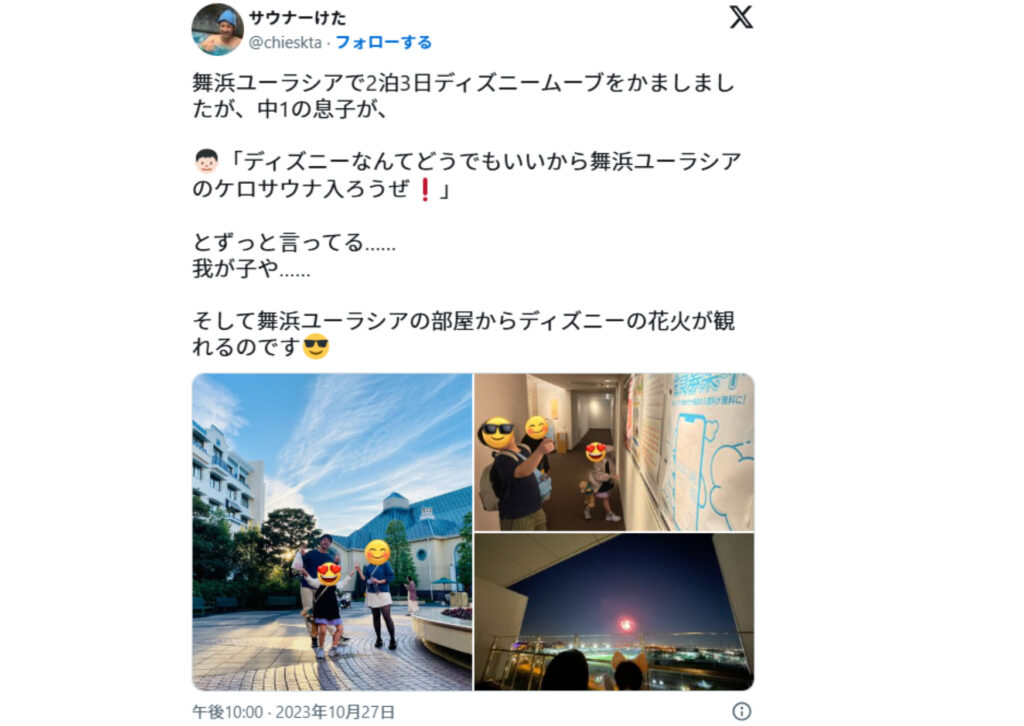Viewport: 1024px width, 726px height.
Task: Click the blue poster in the hallway photo
Action: (707, 452)
